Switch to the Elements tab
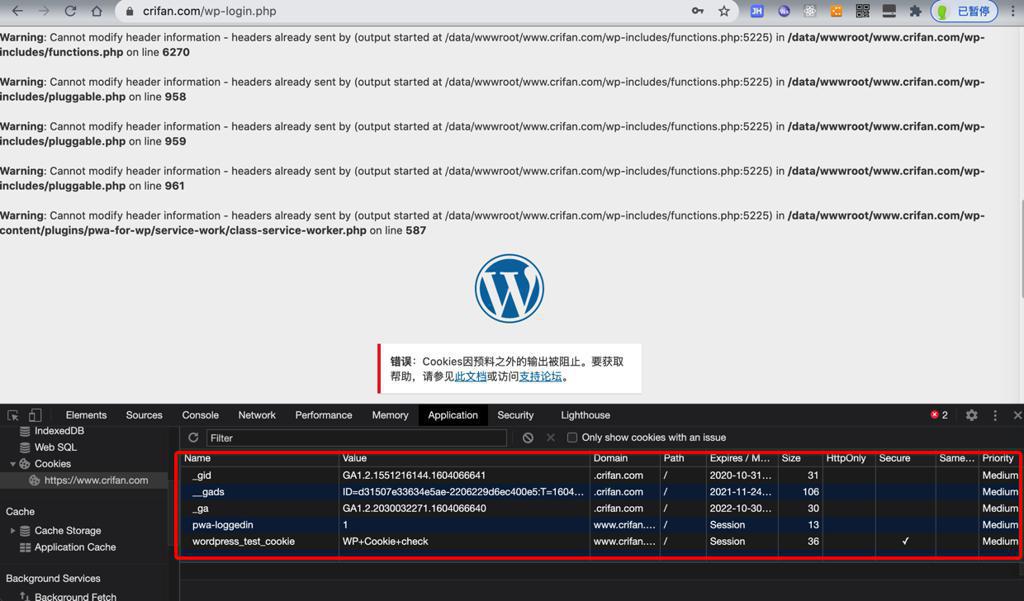 coord(86,415)
